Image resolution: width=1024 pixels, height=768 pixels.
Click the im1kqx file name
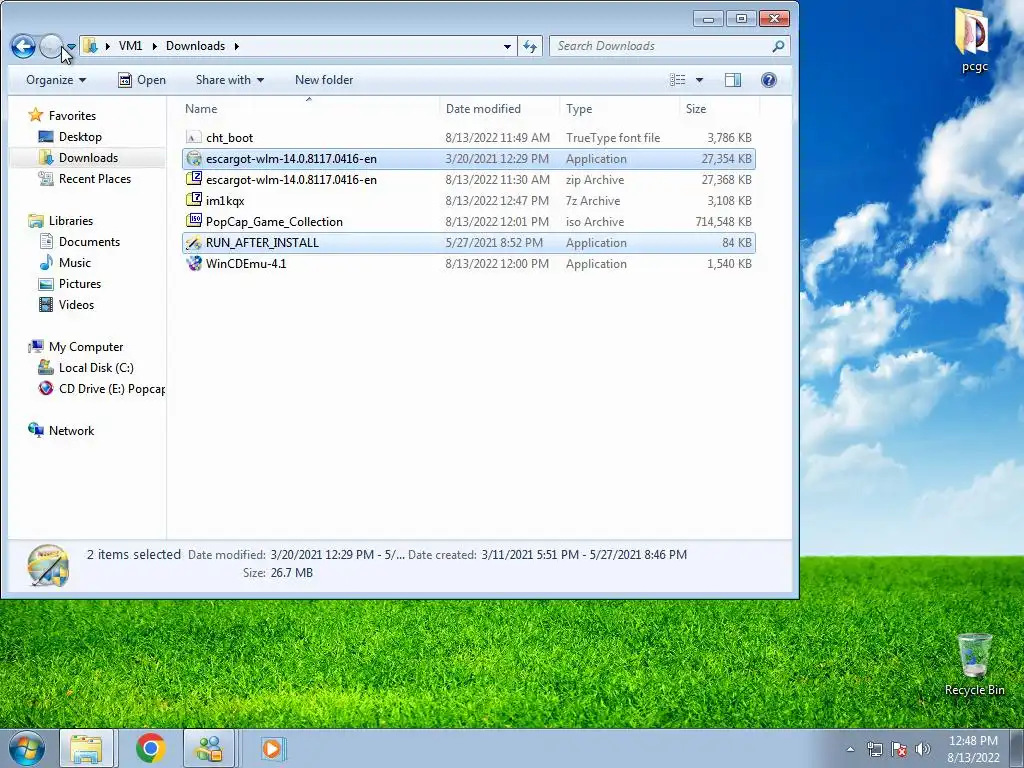click(x=225, y=200)
